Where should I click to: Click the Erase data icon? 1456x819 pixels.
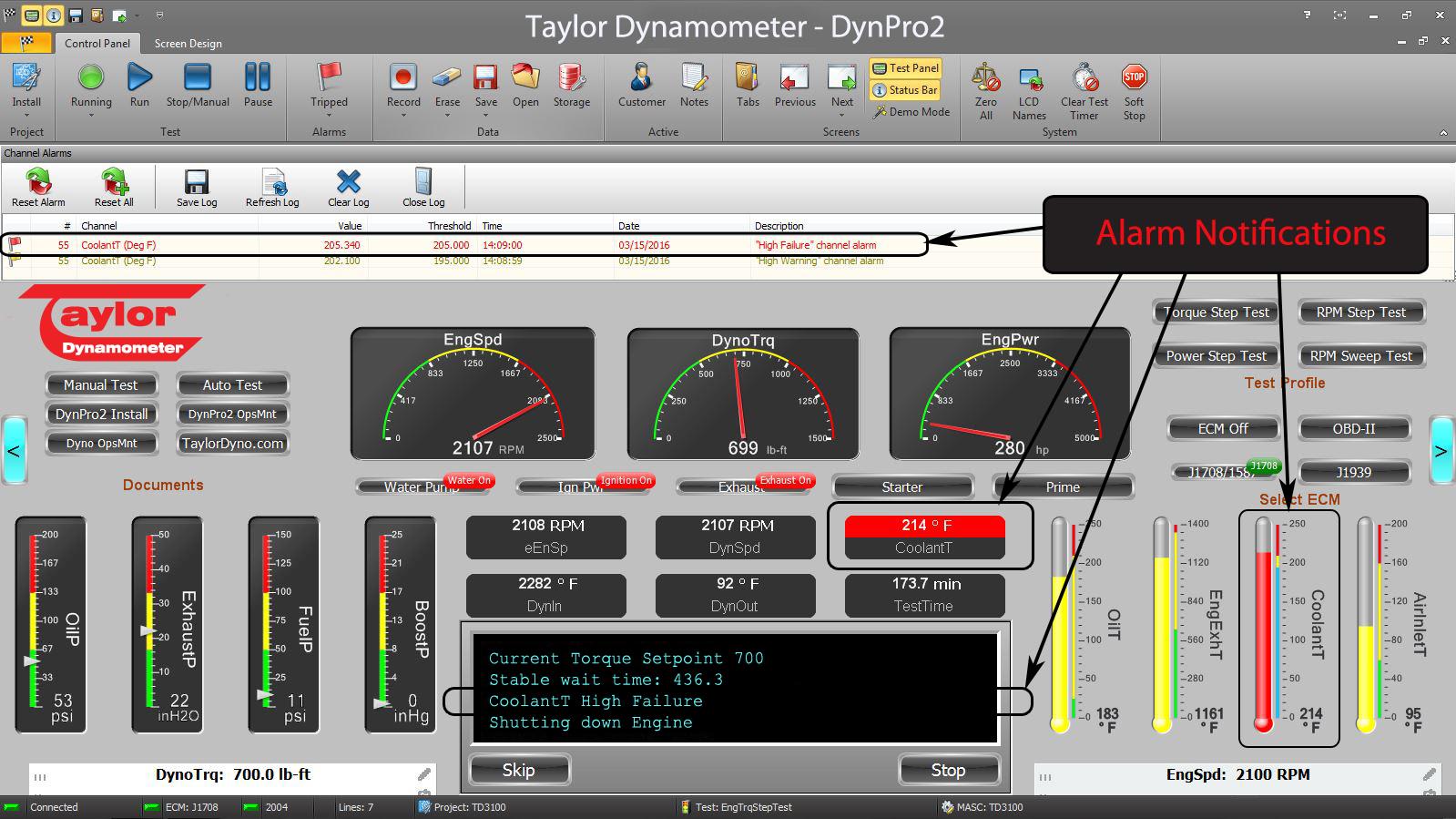447,77
